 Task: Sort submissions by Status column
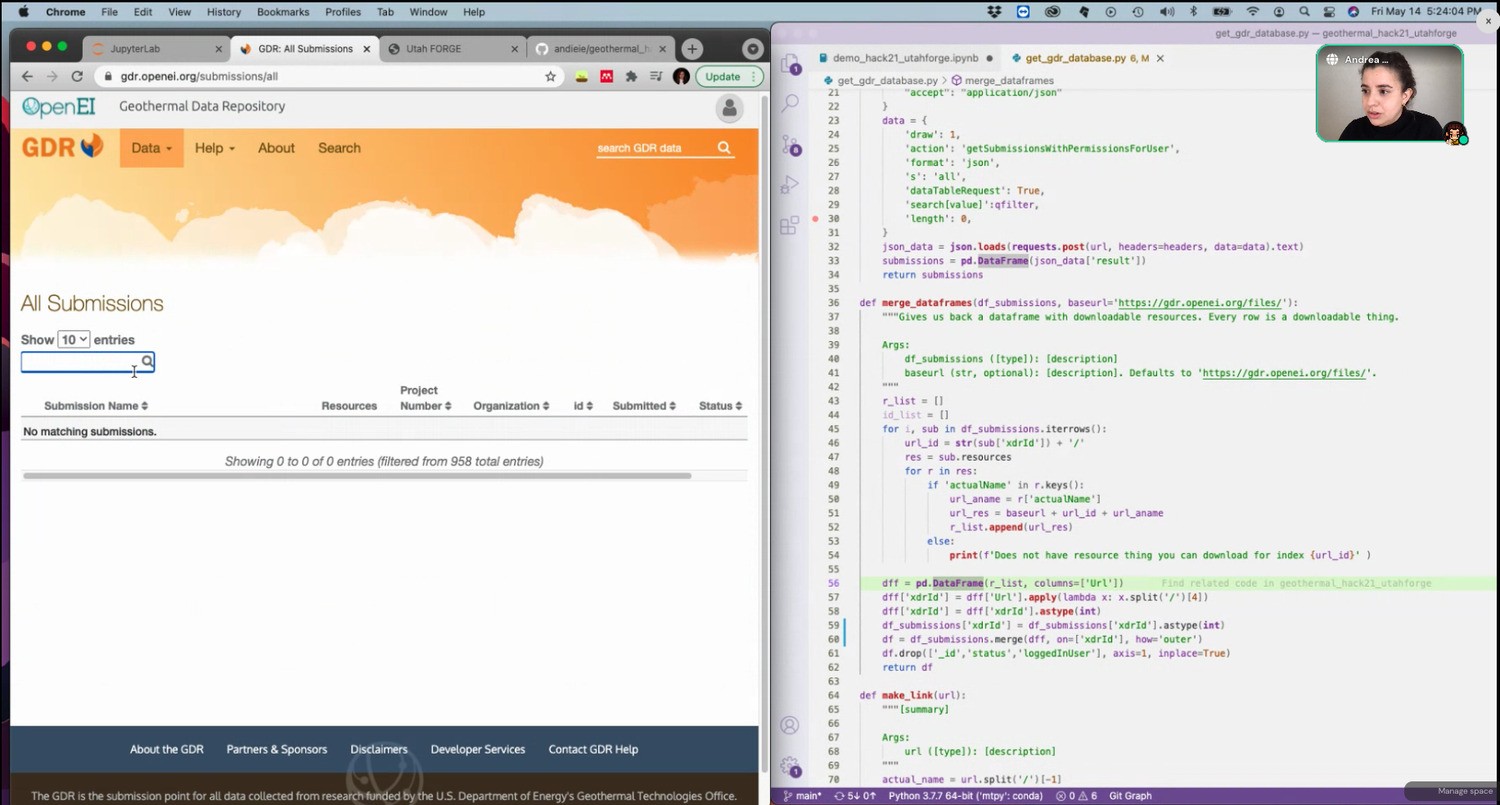(719, 406)
